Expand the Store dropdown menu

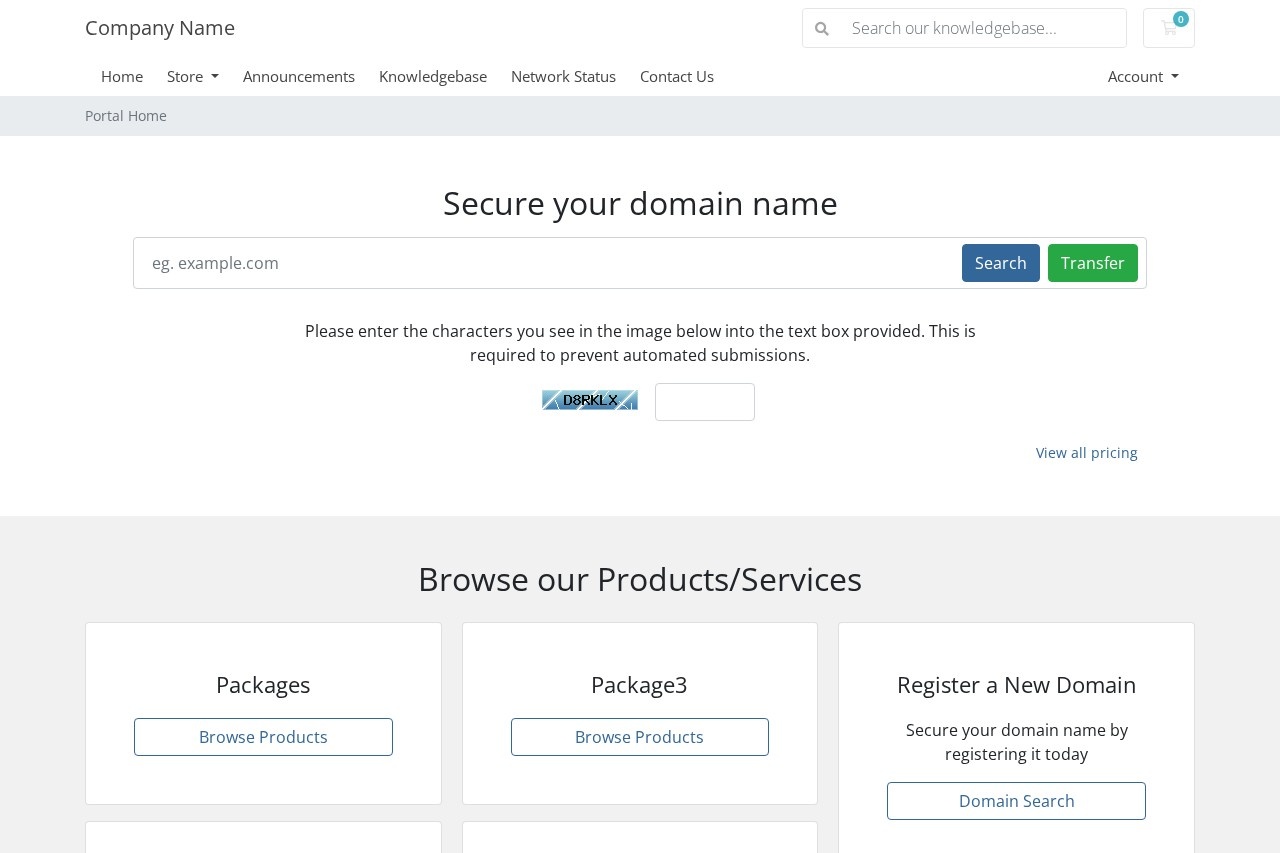(x=192, y=77)
